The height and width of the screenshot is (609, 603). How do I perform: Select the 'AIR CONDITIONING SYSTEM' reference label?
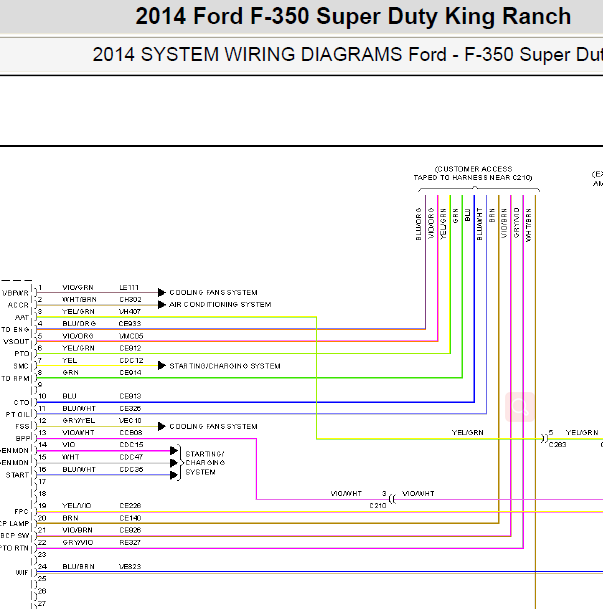click(220, 304)
